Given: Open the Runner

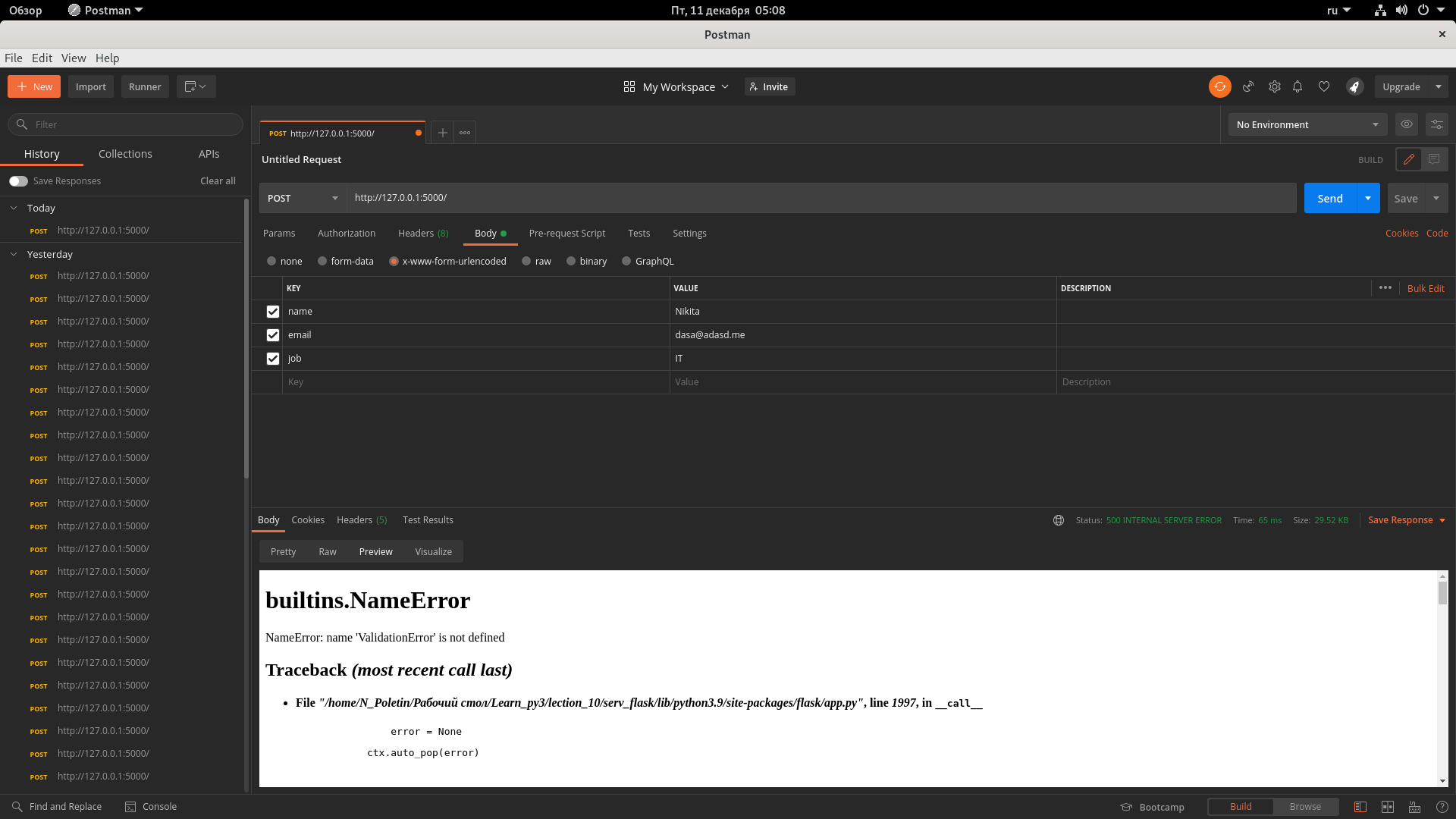Looking at the screenshot, I should pos(145,86).
